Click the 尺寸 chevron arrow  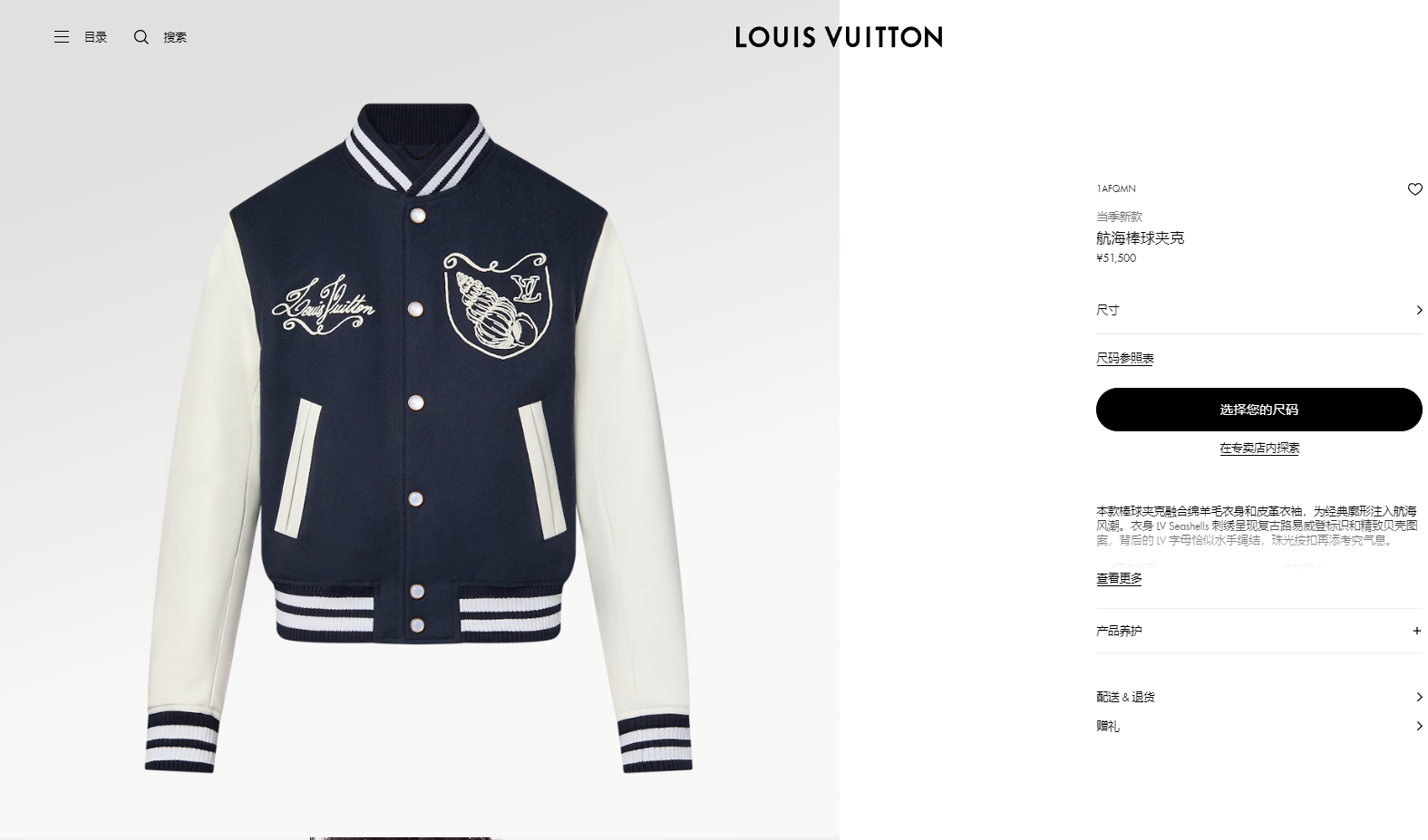(x=1419, y=310)
